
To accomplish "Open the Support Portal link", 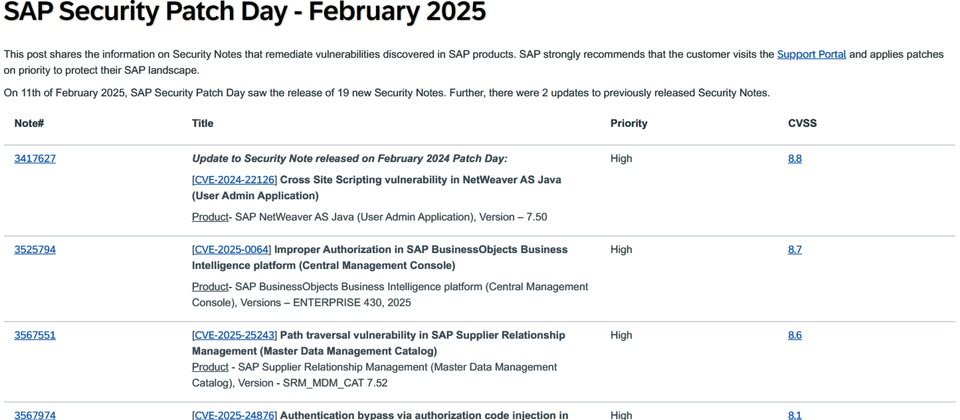I will click(x=811, y=54).
